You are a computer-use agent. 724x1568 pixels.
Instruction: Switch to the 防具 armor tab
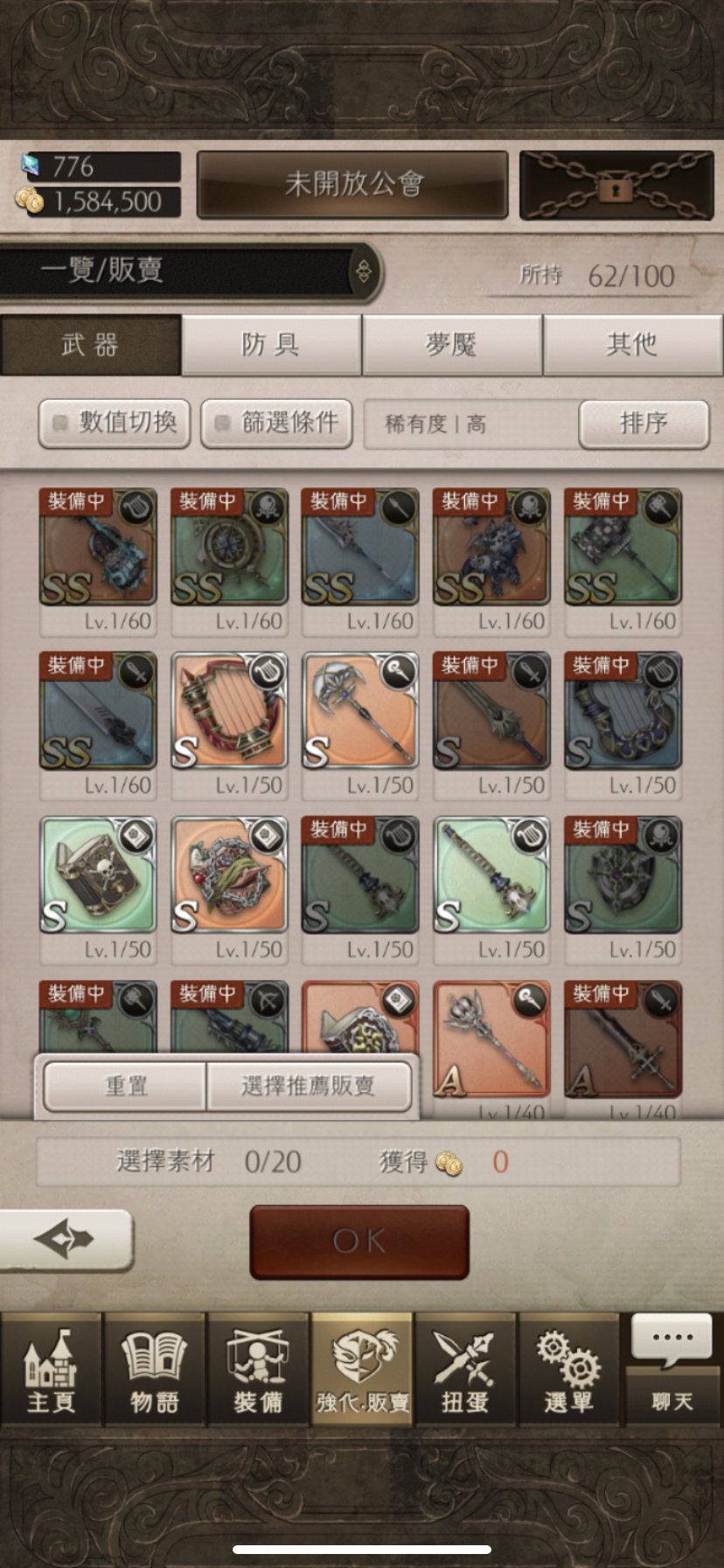point(271,345)
